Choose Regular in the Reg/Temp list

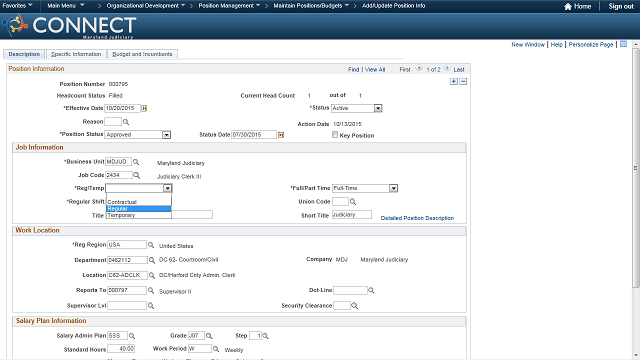(x=138, y=209)
